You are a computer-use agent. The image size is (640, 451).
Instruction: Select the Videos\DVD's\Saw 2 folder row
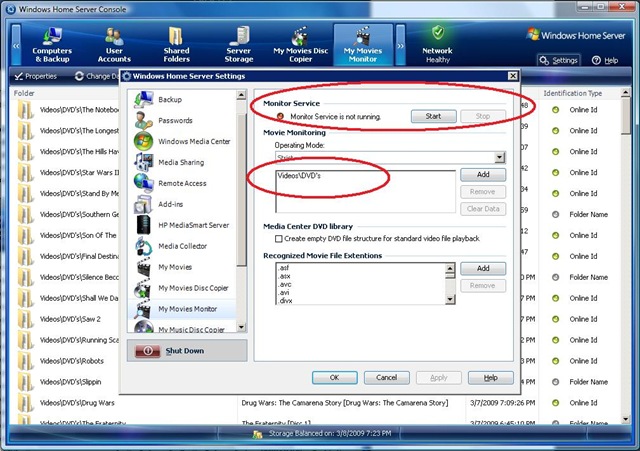point(70,319)
